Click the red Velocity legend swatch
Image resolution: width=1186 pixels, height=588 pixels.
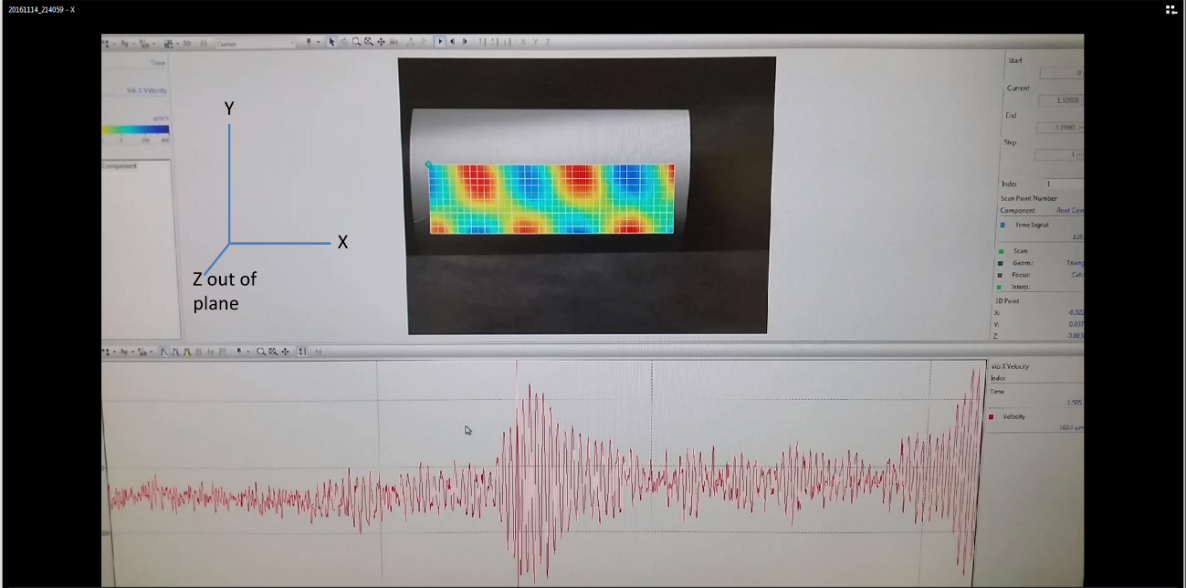(x=992, y=417)
